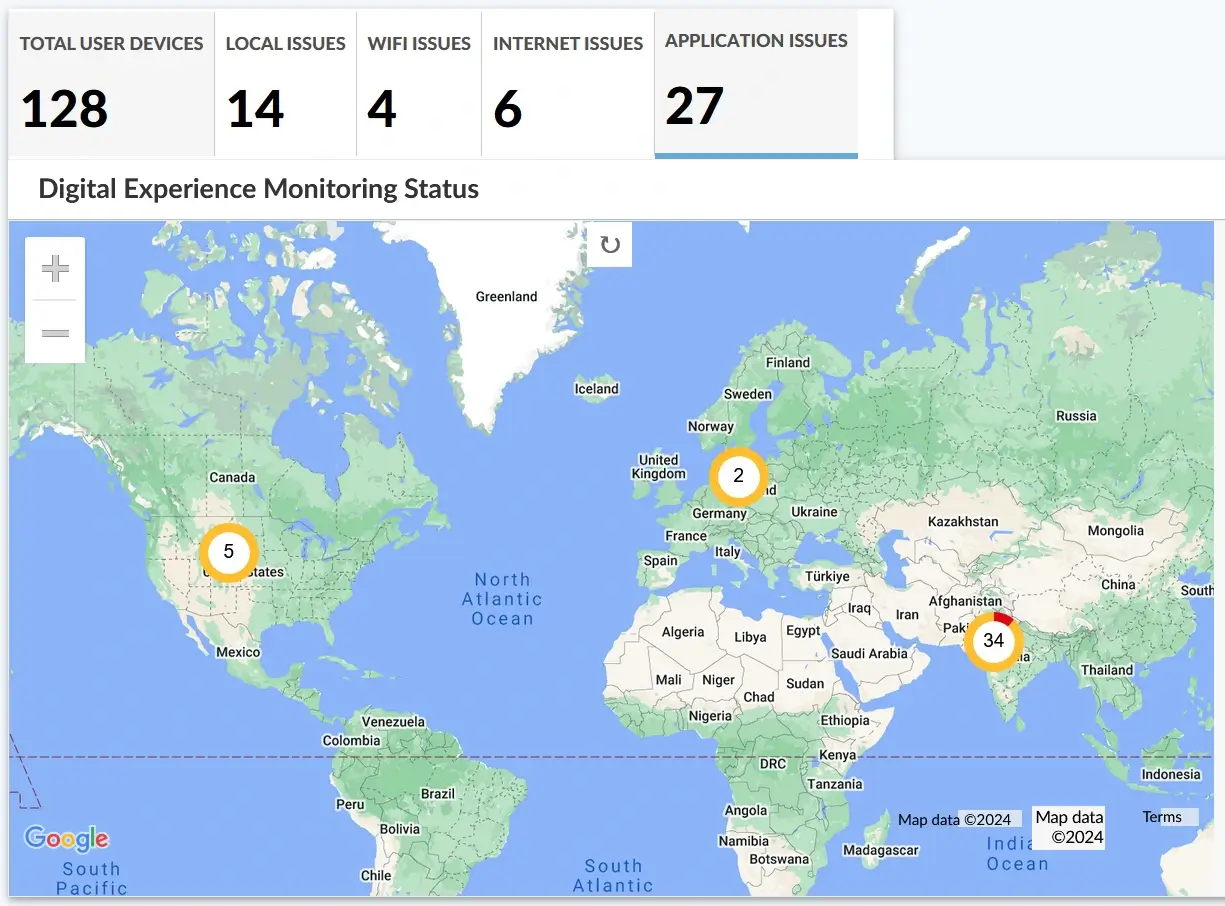The width and height of the screenshot is (1225, 906).
Task: Click the Brazil label on the map
Action: tap(438, 794)
